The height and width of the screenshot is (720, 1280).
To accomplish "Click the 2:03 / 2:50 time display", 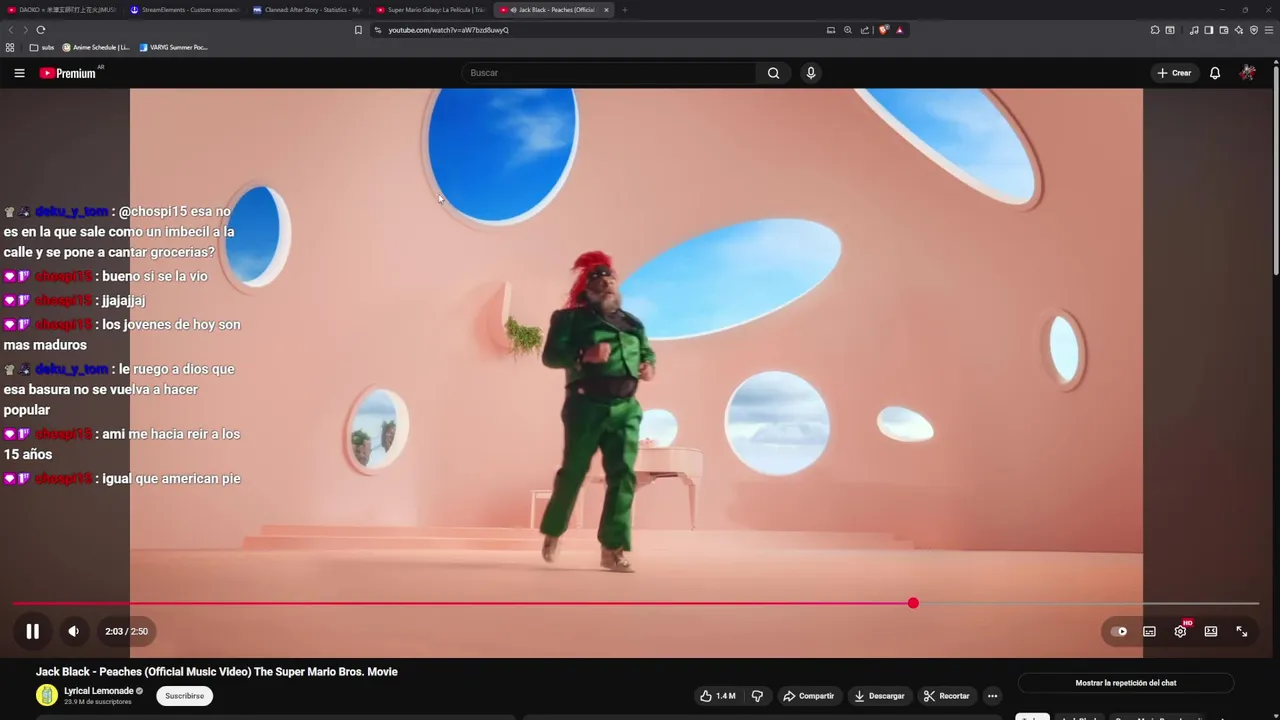I will point(126,631).
